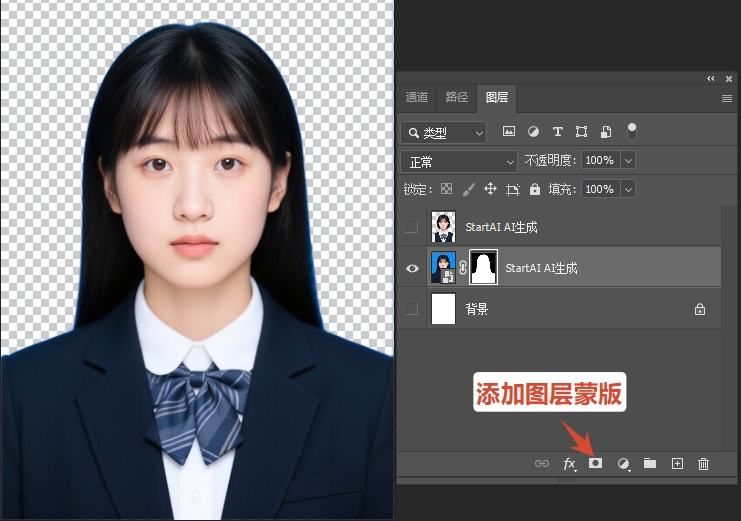Delete layer with trash icon
The height and width of the screenshot is (521, 741).
pos(703,464)
